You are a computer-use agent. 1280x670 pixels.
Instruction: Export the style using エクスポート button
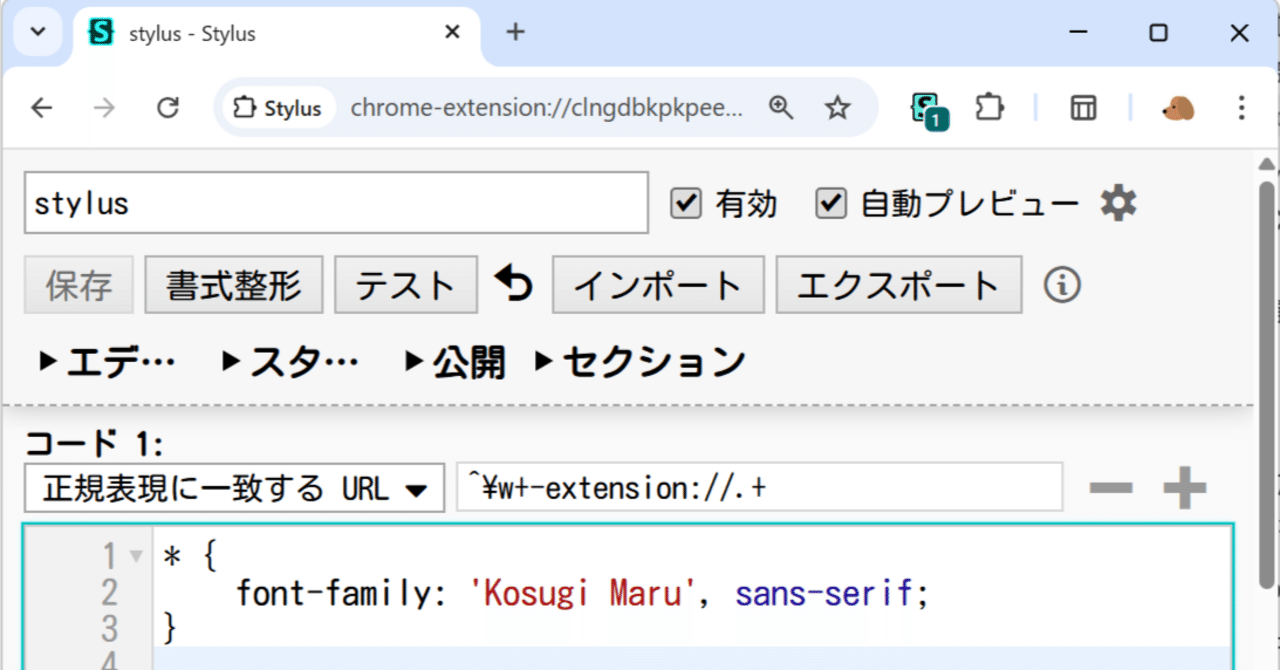coord(898,284)
